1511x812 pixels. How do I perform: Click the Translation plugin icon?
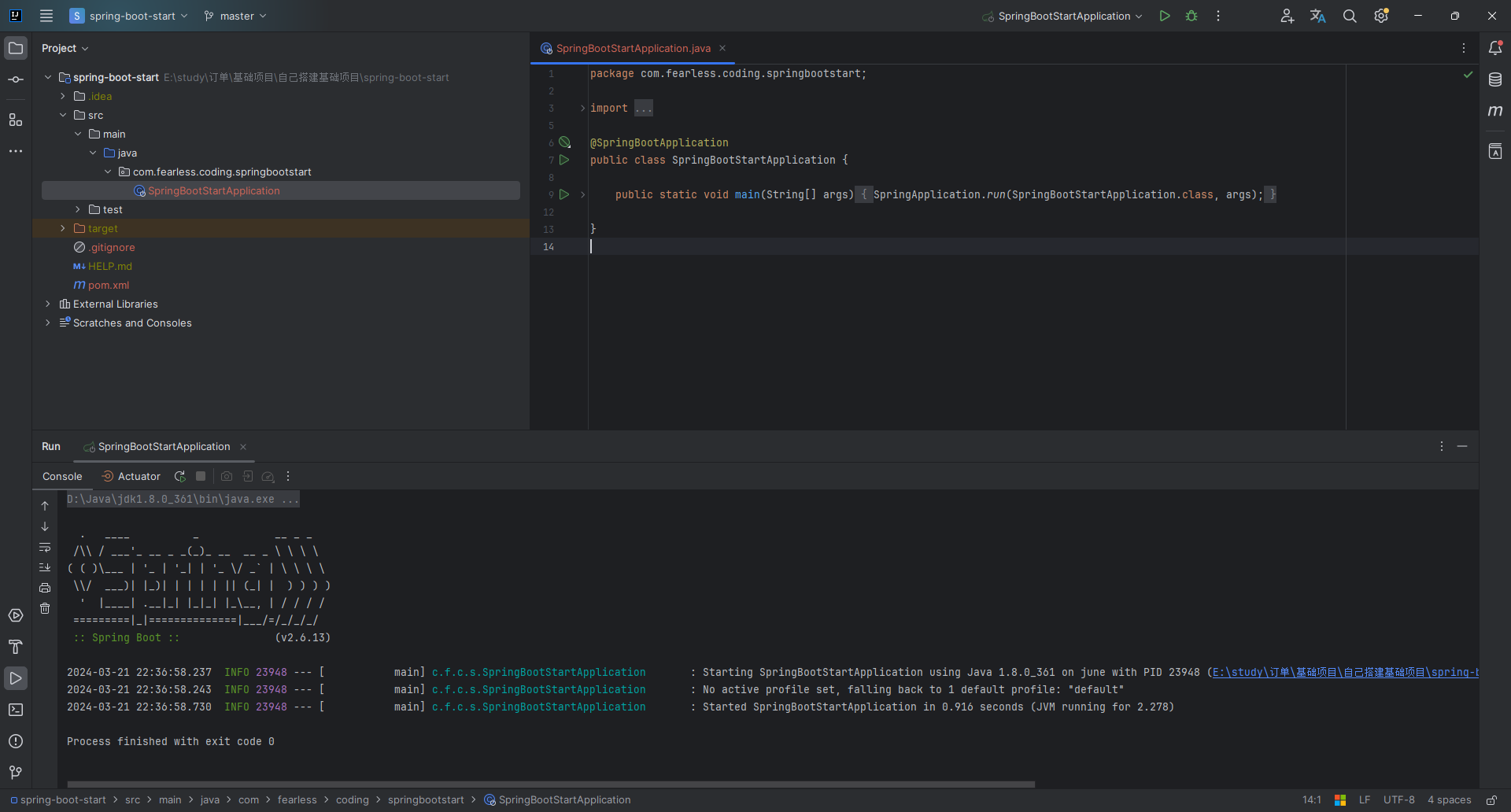click(1318, 16)
